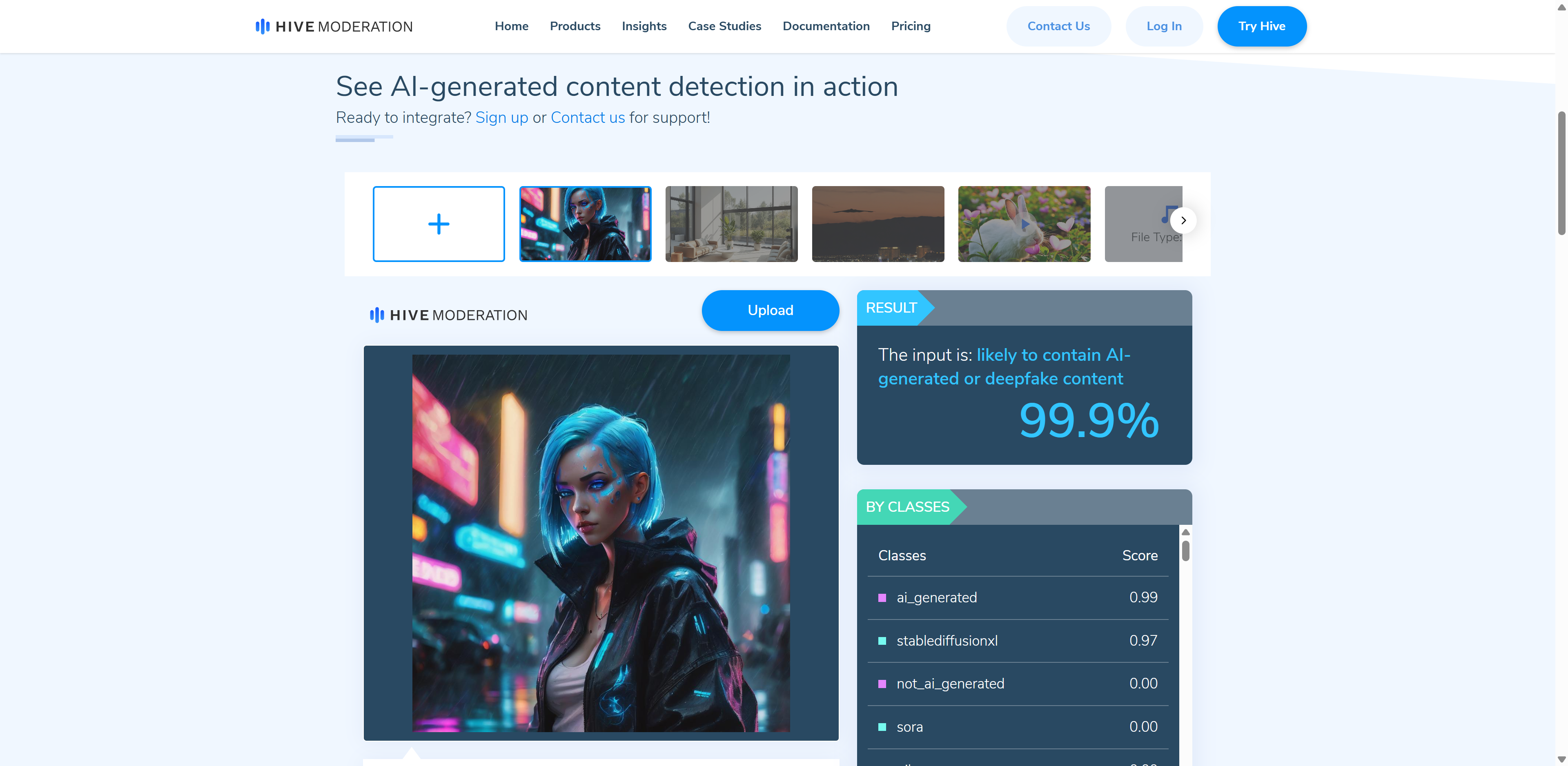This screenshot has height=766, width=1568.
Task: Go to the Insights page
Action: 644,26
